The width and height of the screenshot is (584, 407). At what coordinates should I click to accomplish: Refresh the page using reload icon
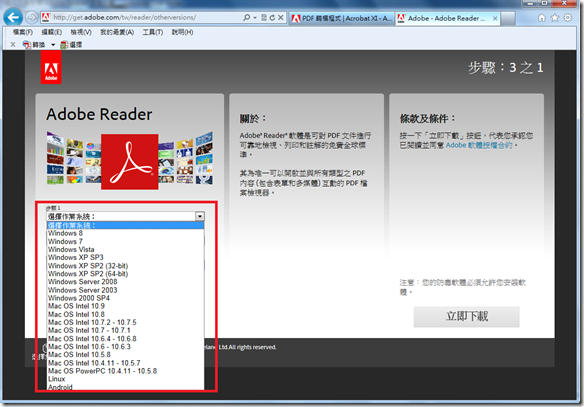coord(272,18)
